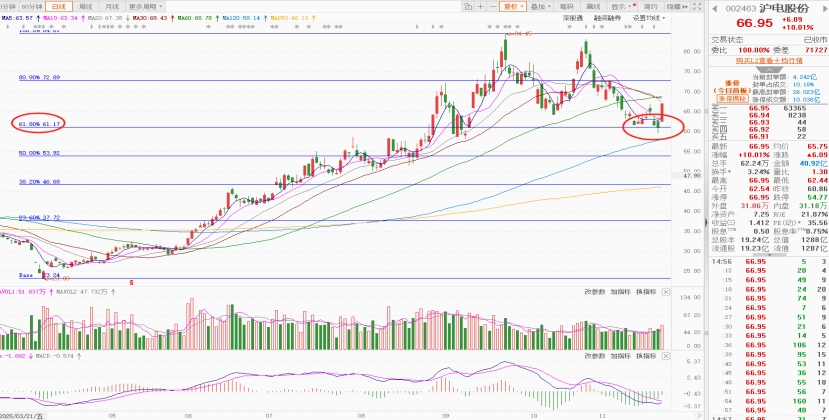This screenshot has height=420, width=829.
Task: Click the stock name 沪电股份
Action: pos(785,8)
